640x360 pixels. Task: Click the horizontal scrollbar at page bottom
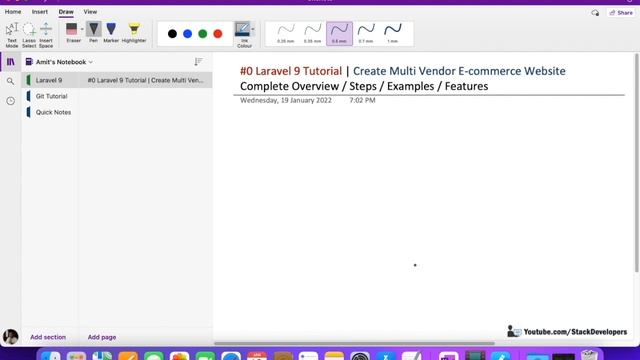354,343
